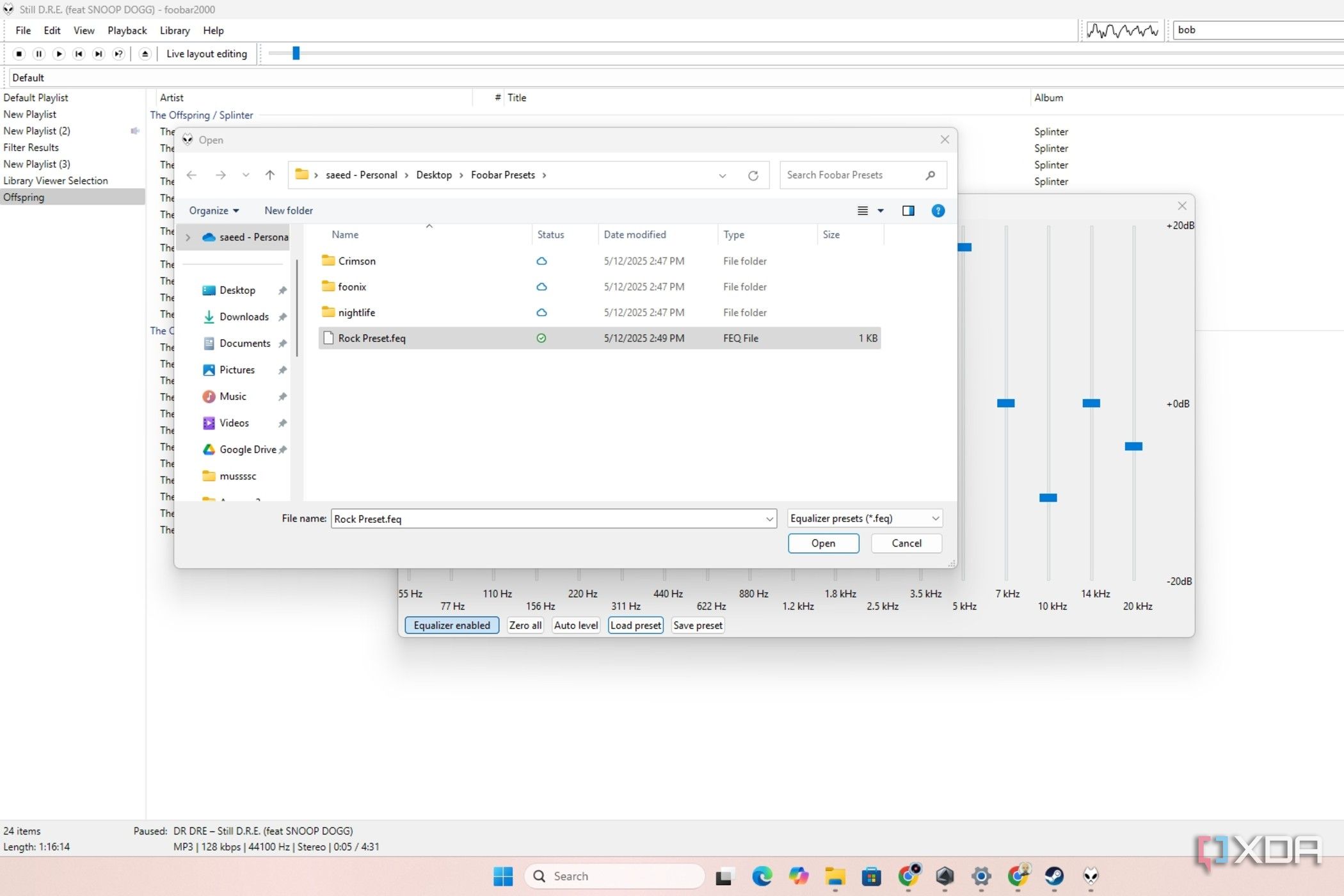Open Videos in the navigation pane
The height and width of the screenshot is (896, 1344).
[x=234, y=423]
